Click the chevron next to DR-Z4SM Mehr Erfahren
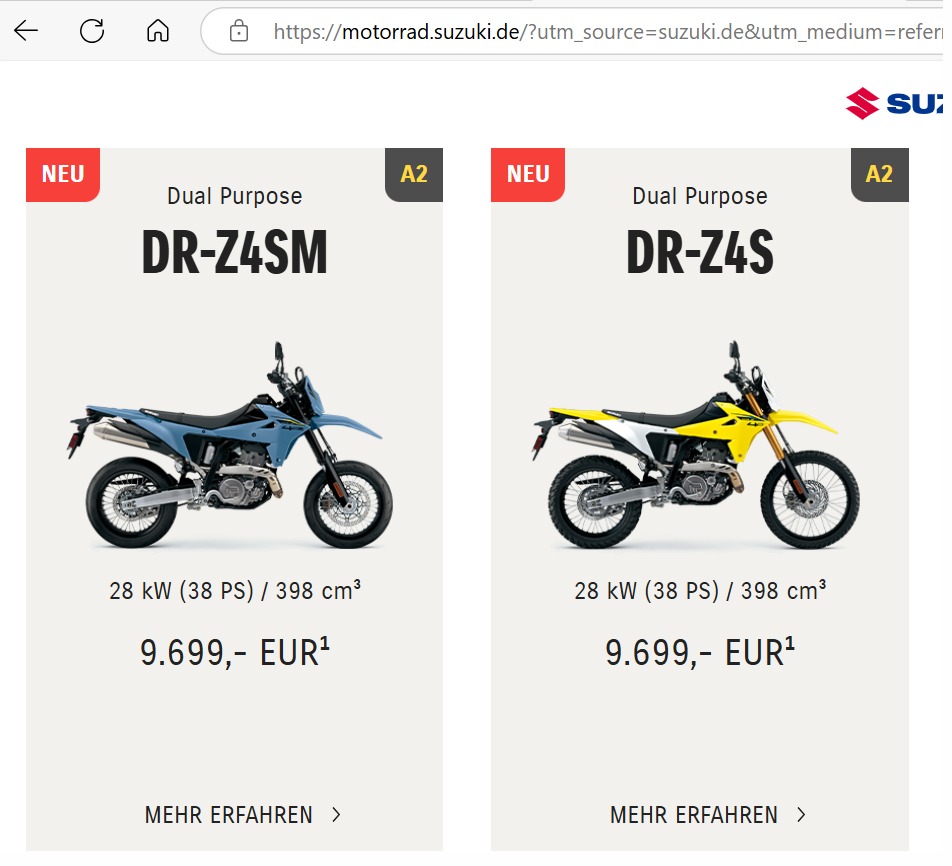 coord(336,815)
